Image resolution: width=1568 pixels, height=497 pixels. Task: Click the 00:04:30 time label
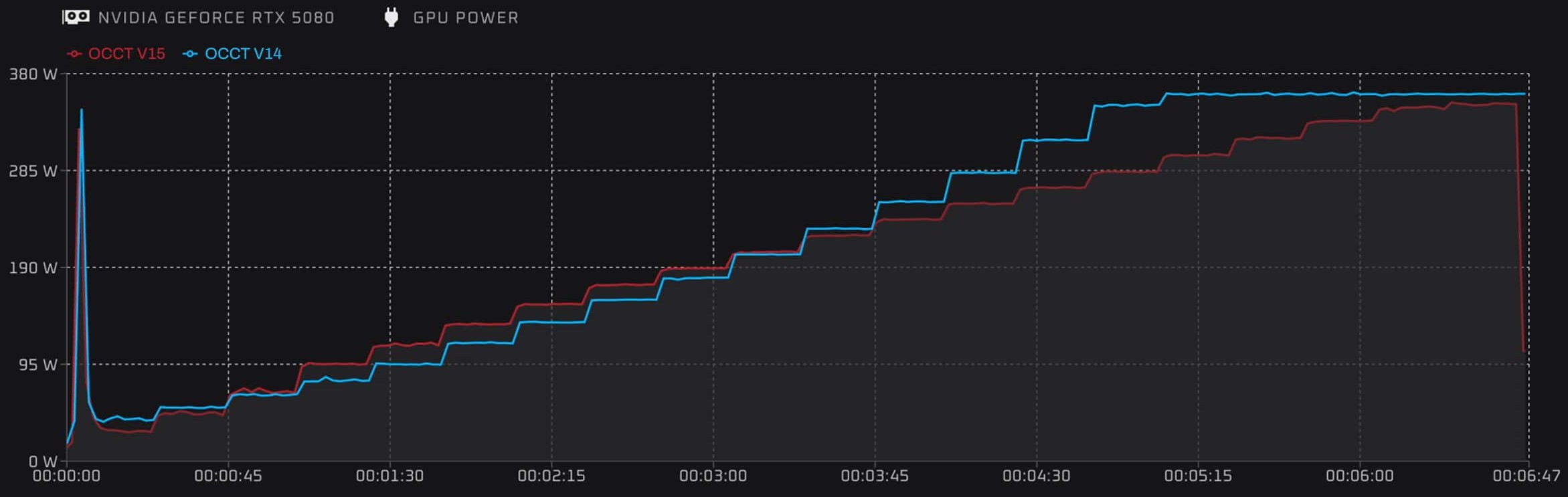tap(1037, 476)
